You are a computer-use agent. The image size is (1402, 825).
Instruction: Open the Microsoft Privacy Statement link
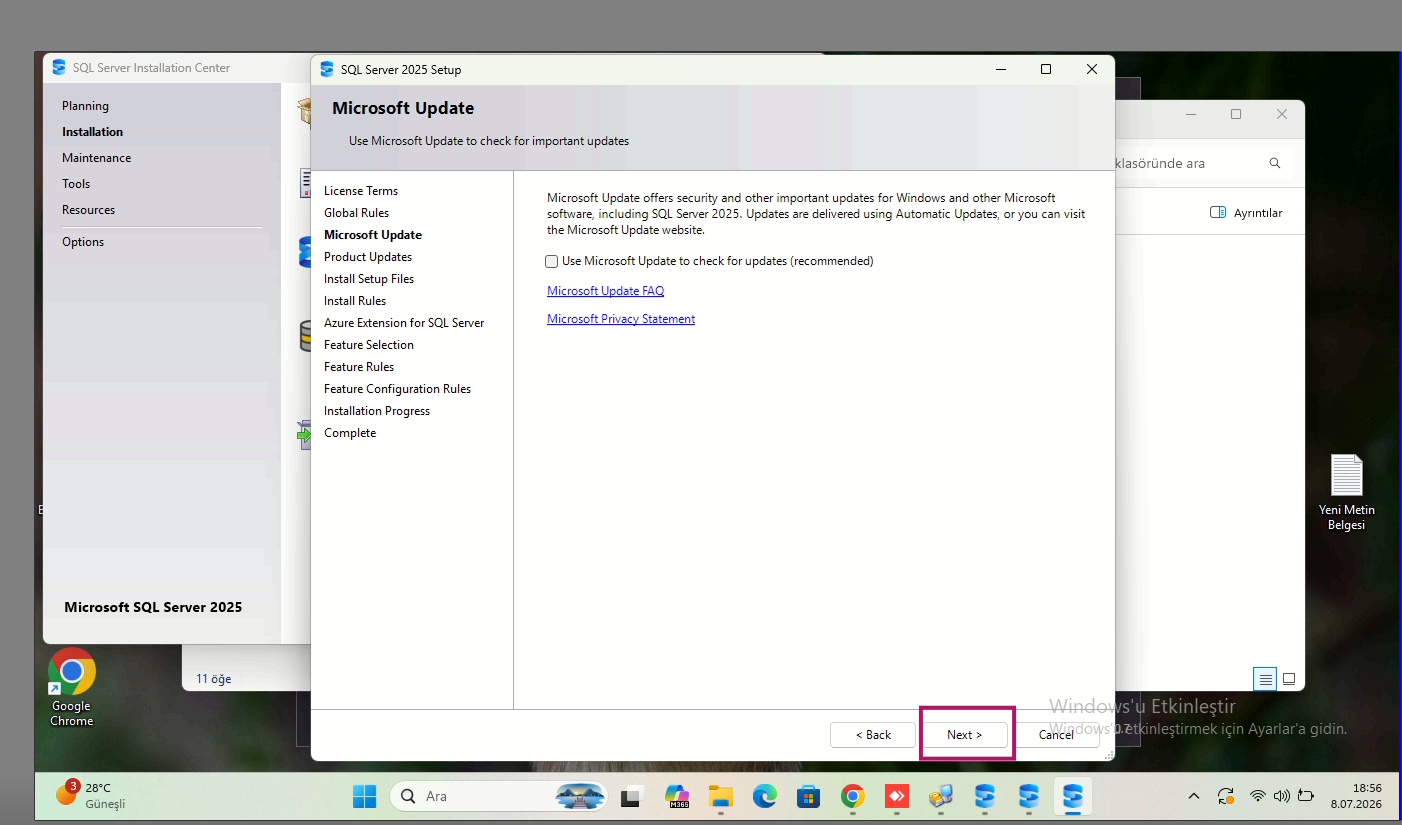point(621,319)
